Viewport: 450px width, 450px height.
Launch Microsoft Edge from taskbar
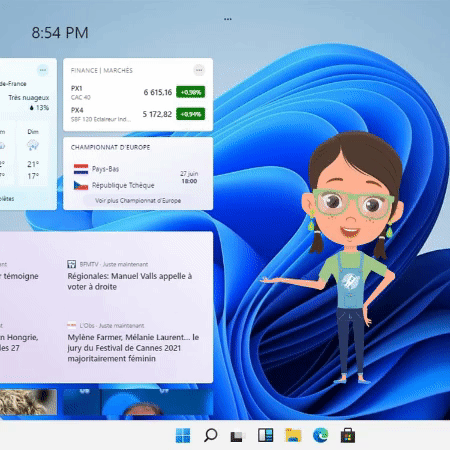pos(321,435)
